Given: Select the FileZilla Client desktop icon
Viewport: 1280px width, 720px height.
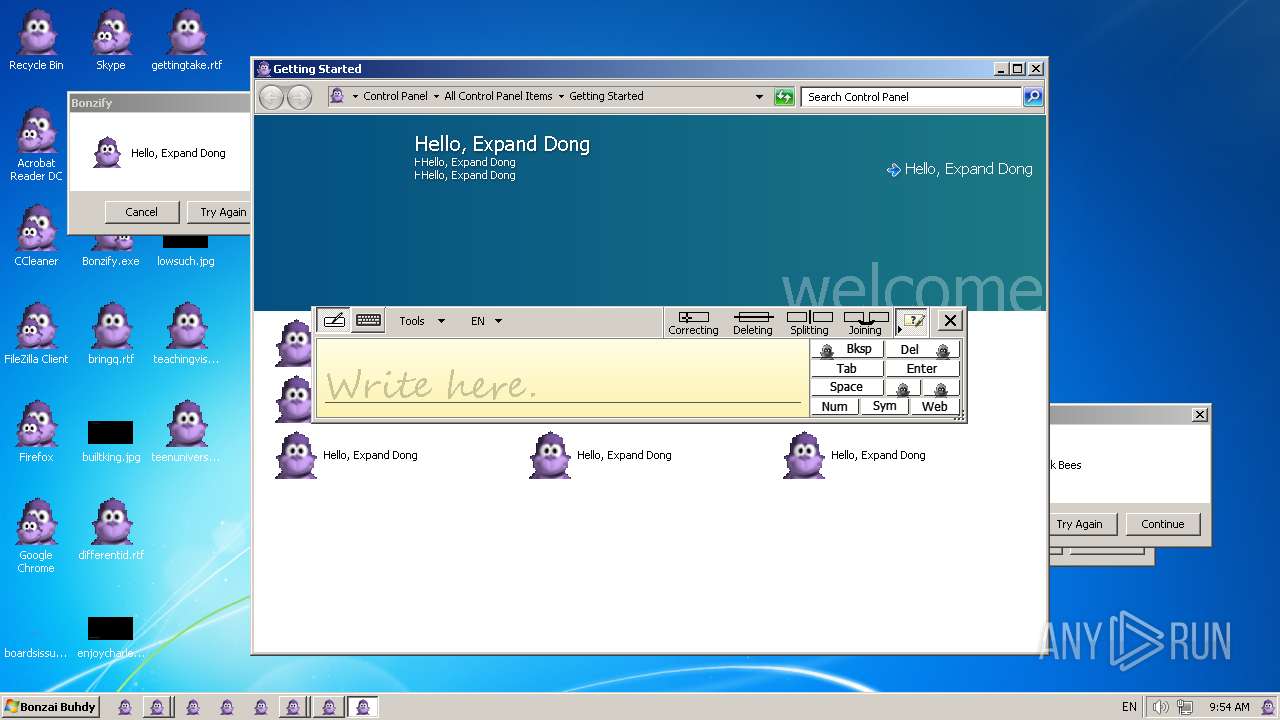Looking at the screenshot, I should 36,335.
